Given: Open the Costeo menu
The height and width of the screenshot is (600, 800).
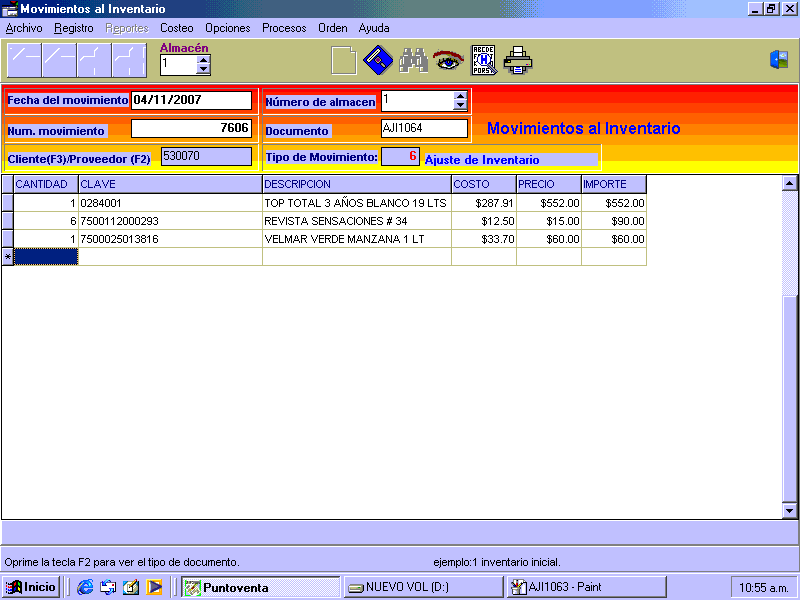Looking at the screenshot, I should (177, 28).
